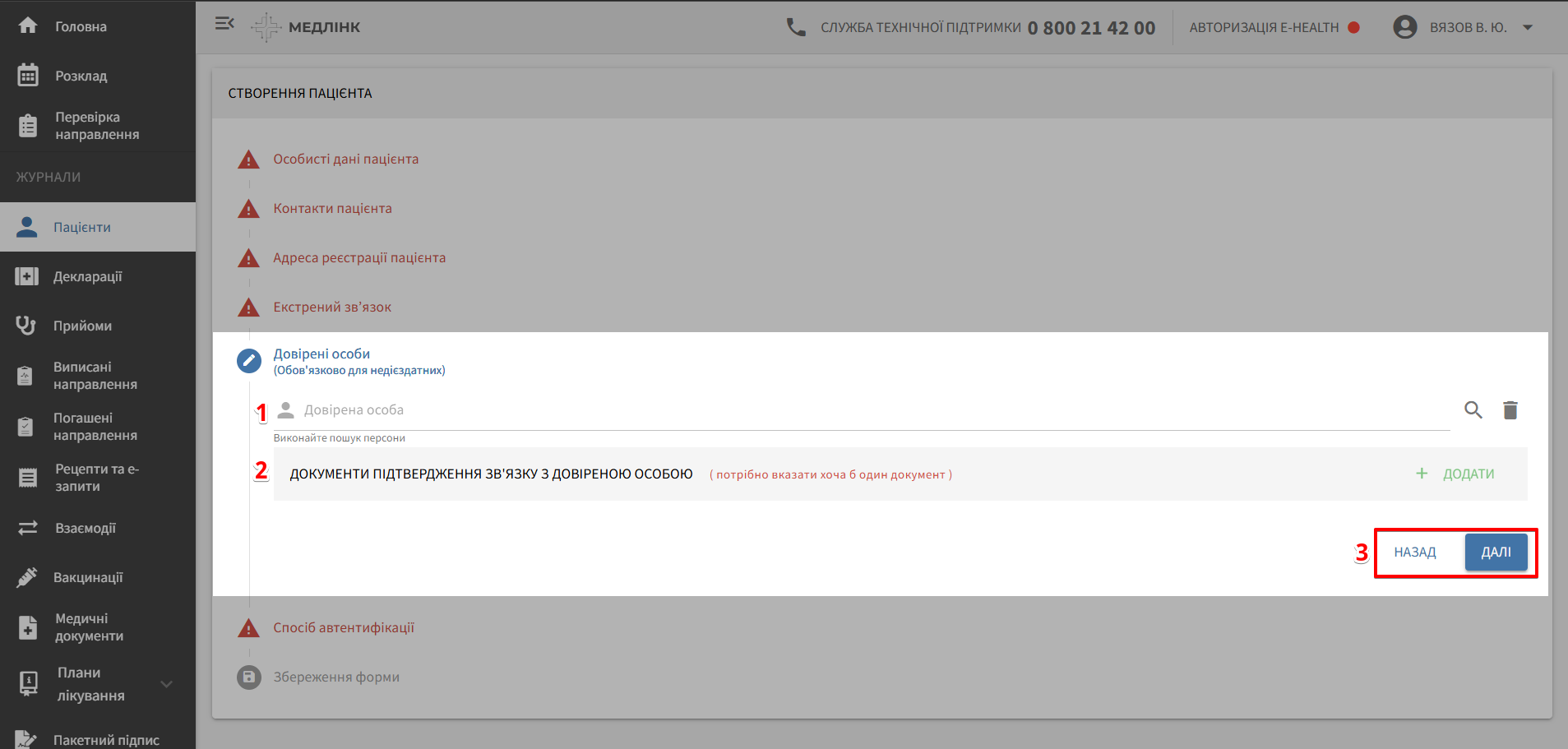1568x749 pixels.
Task: Go to Розклад in the sidebar
Action: pos(81,76)
